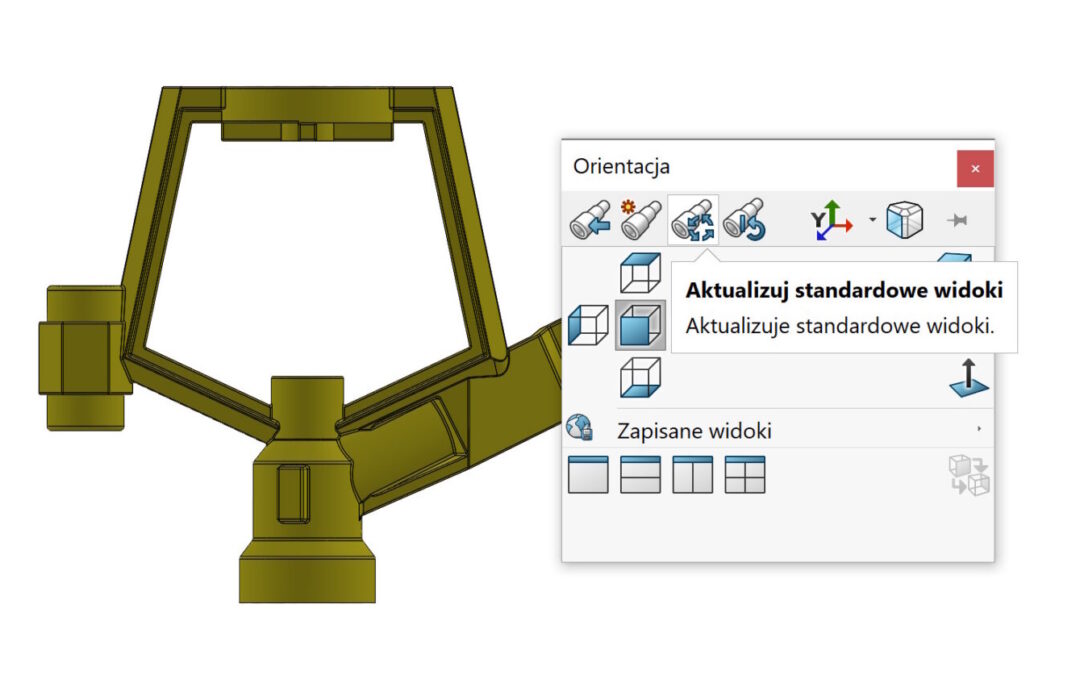Click the Y up-axis triad icon
1080x675 pixels.
click(x=832, y=220)
